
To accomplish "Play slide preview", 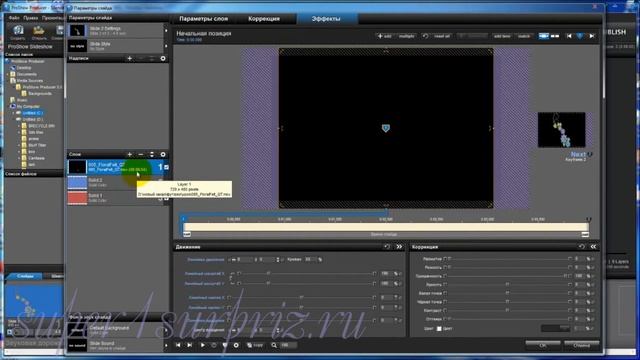I will point(202,345).
